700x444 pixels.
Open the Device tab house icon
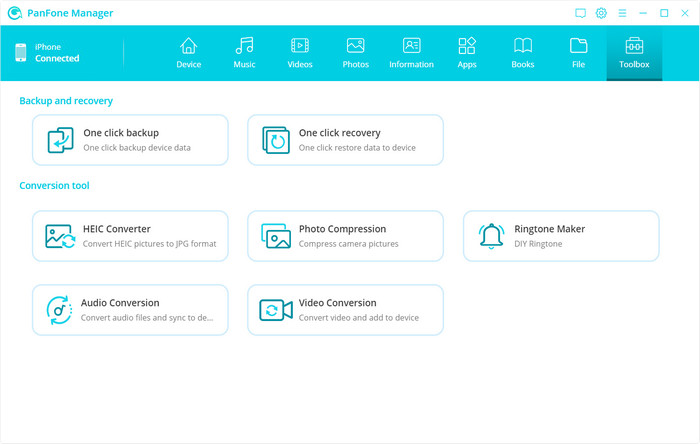188,46
